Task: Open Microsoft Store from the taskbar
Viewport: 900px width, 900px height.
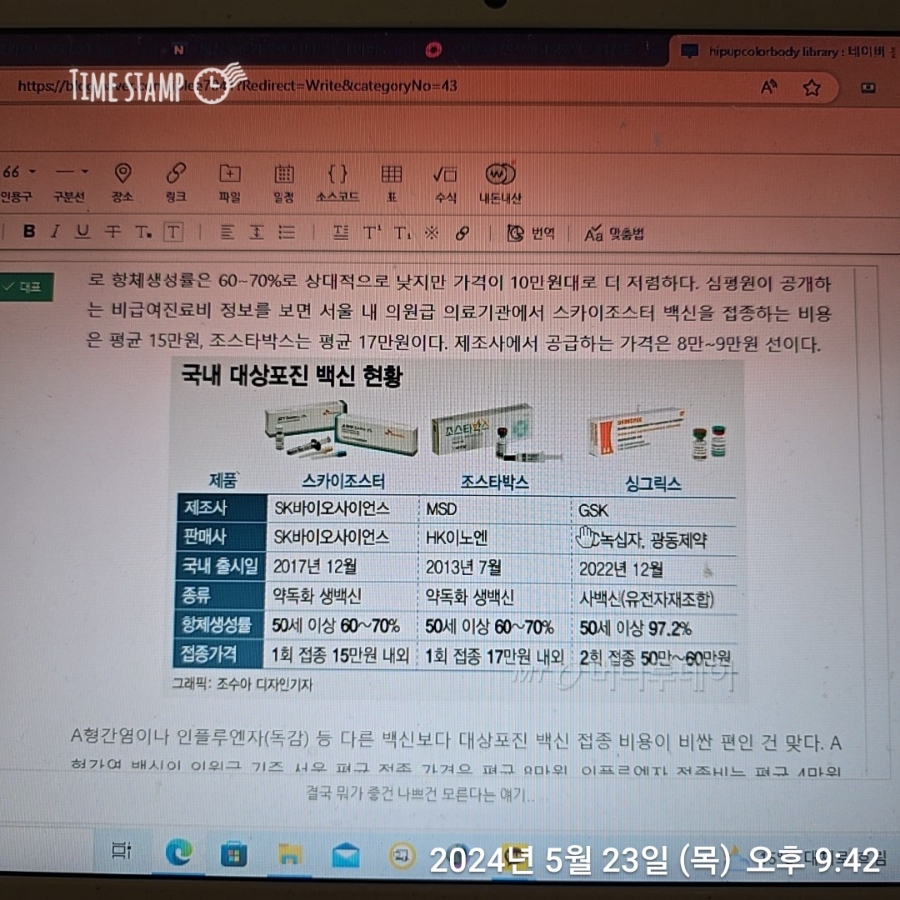Action: pos(234,855)
